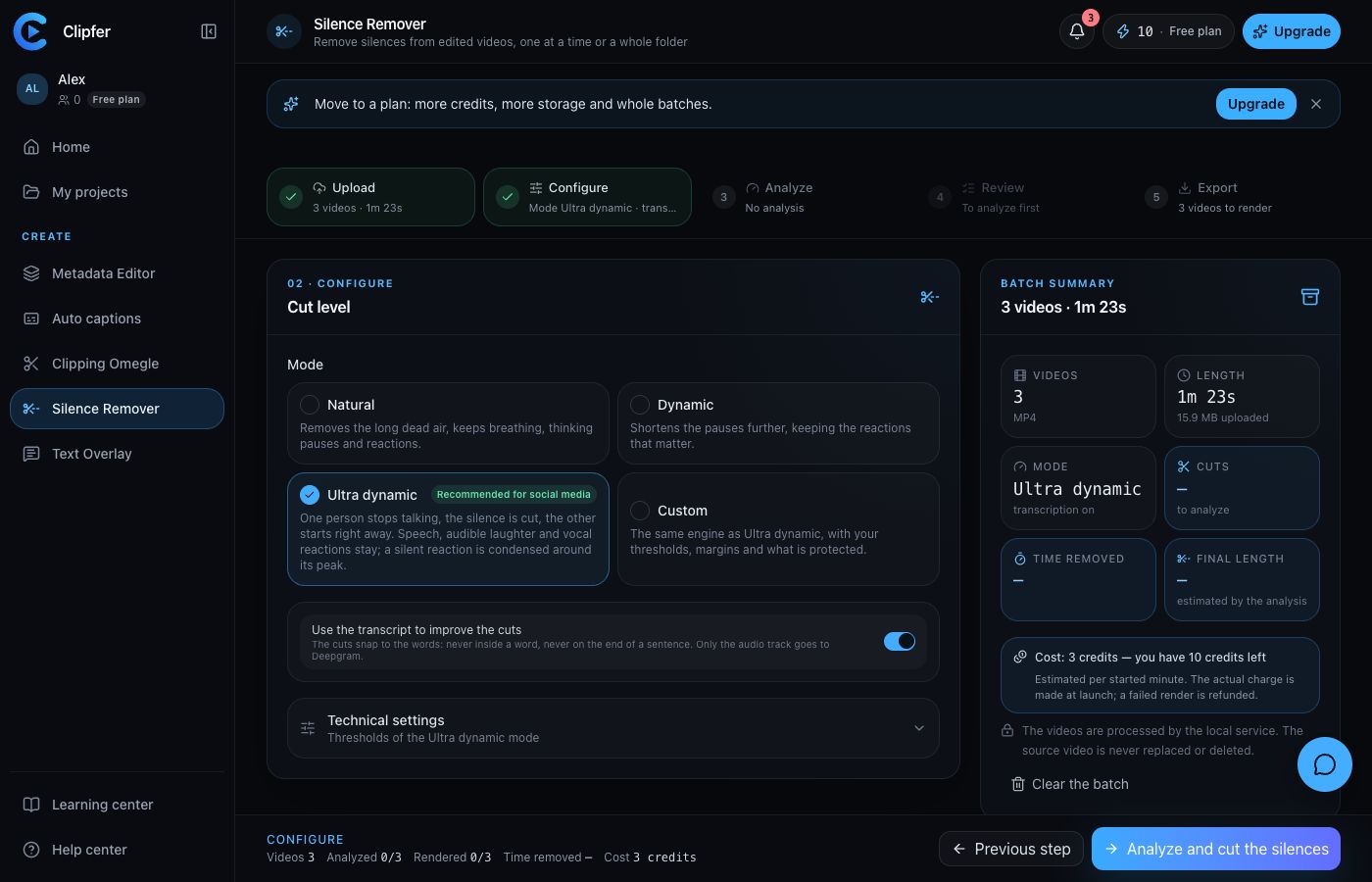Open the Help center

[117, 850]
